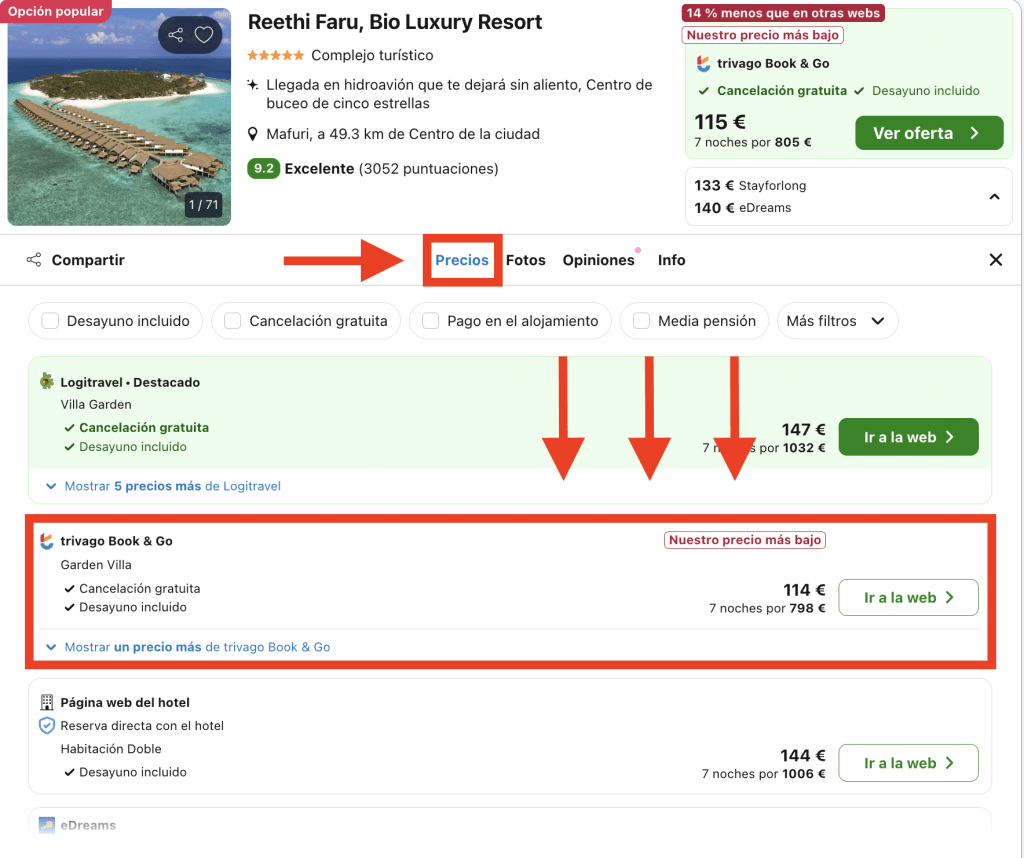Viewport: 1024px width, 858px height.
Task: Click the heart favorite icon on photo
Action: (x=204, y=35)
